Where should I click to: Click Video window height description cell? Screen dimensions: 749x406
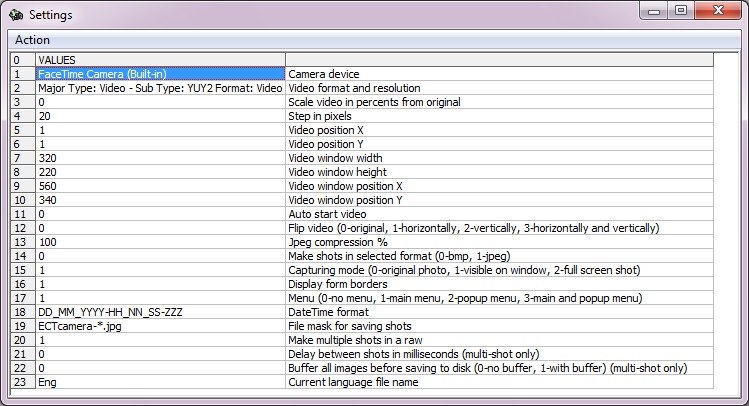coord(499,172)
